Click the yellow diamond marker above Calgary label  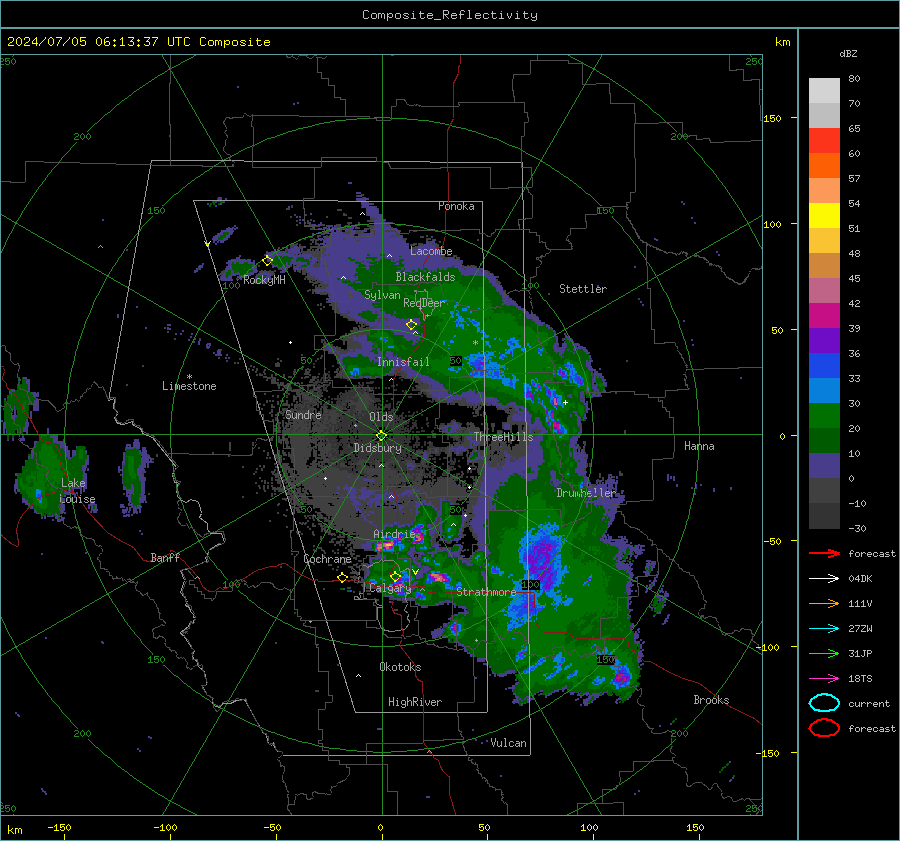pyautogui.click(x=395, y=576)
